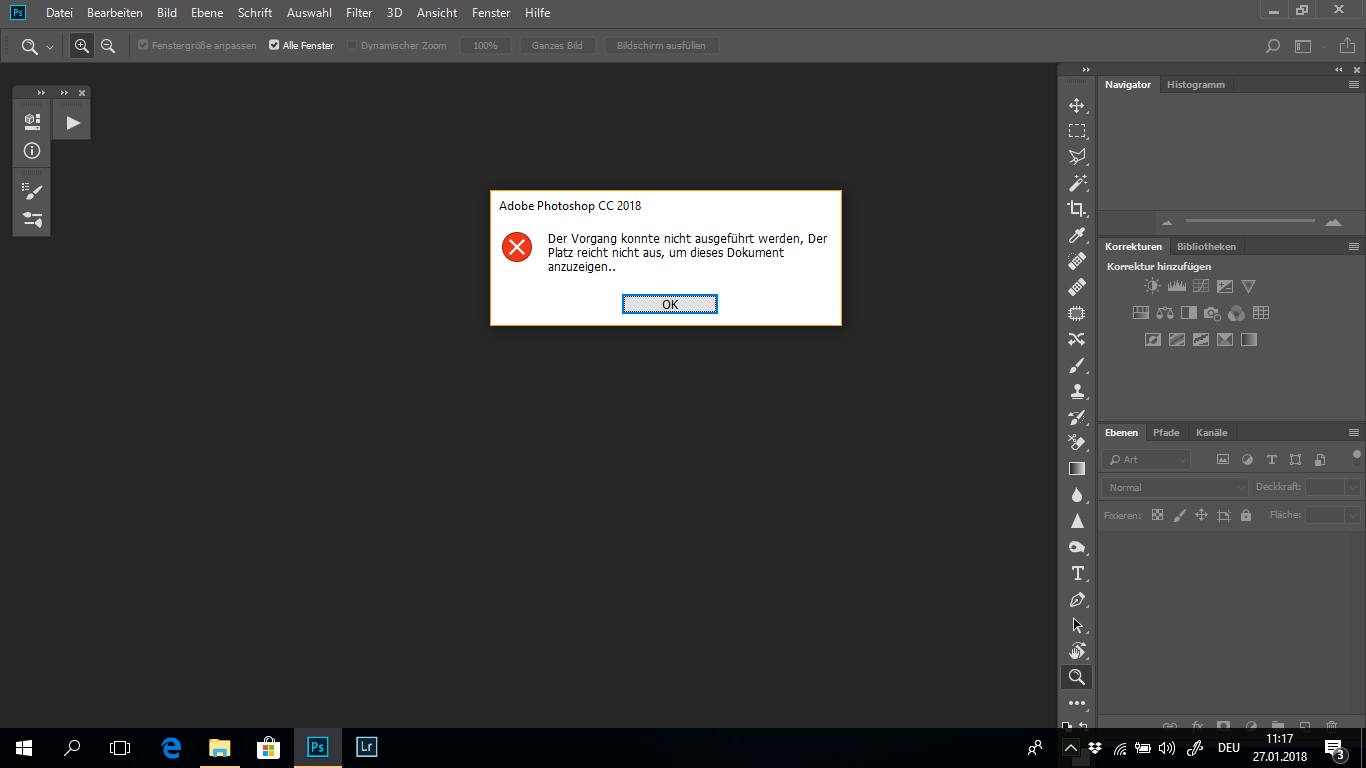Open the Actions play button panel

(x=72, y=122)
